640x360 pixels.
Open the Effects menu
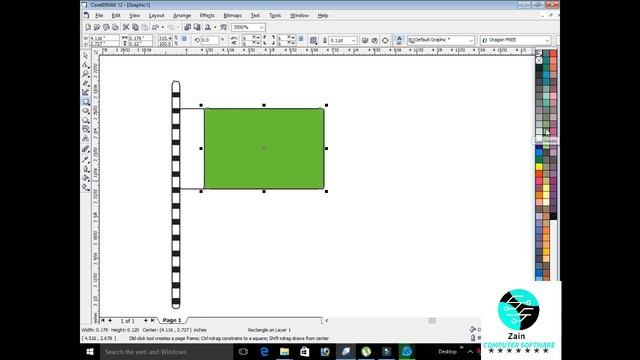point(207,16)
